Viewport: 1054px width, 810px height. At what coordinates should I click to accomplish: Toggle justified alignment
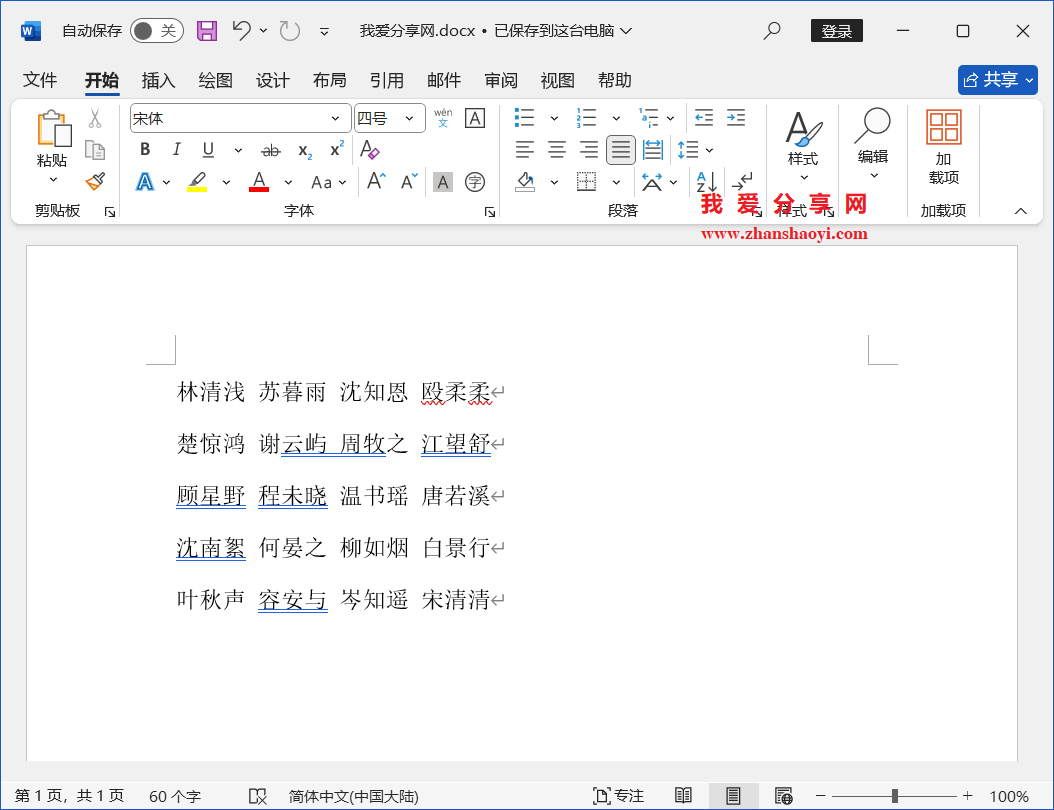(x=620, y=150)
